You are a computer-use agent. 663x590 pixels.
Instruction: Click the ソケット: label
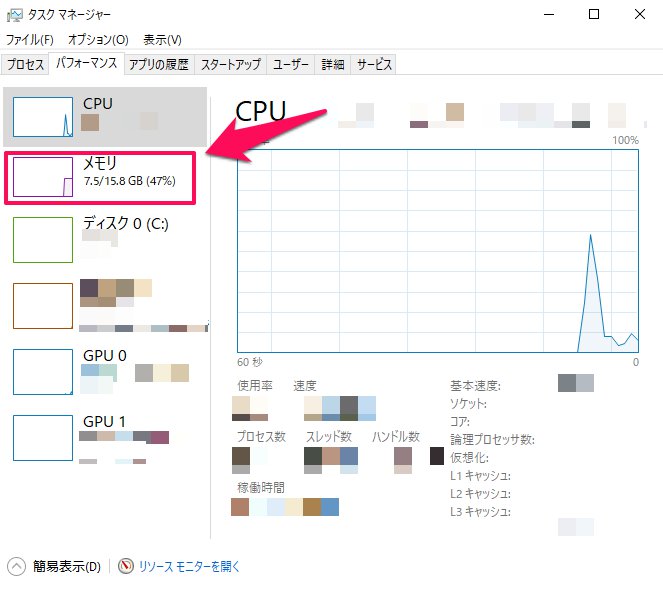pyautogui.click(x=468, y=404)
